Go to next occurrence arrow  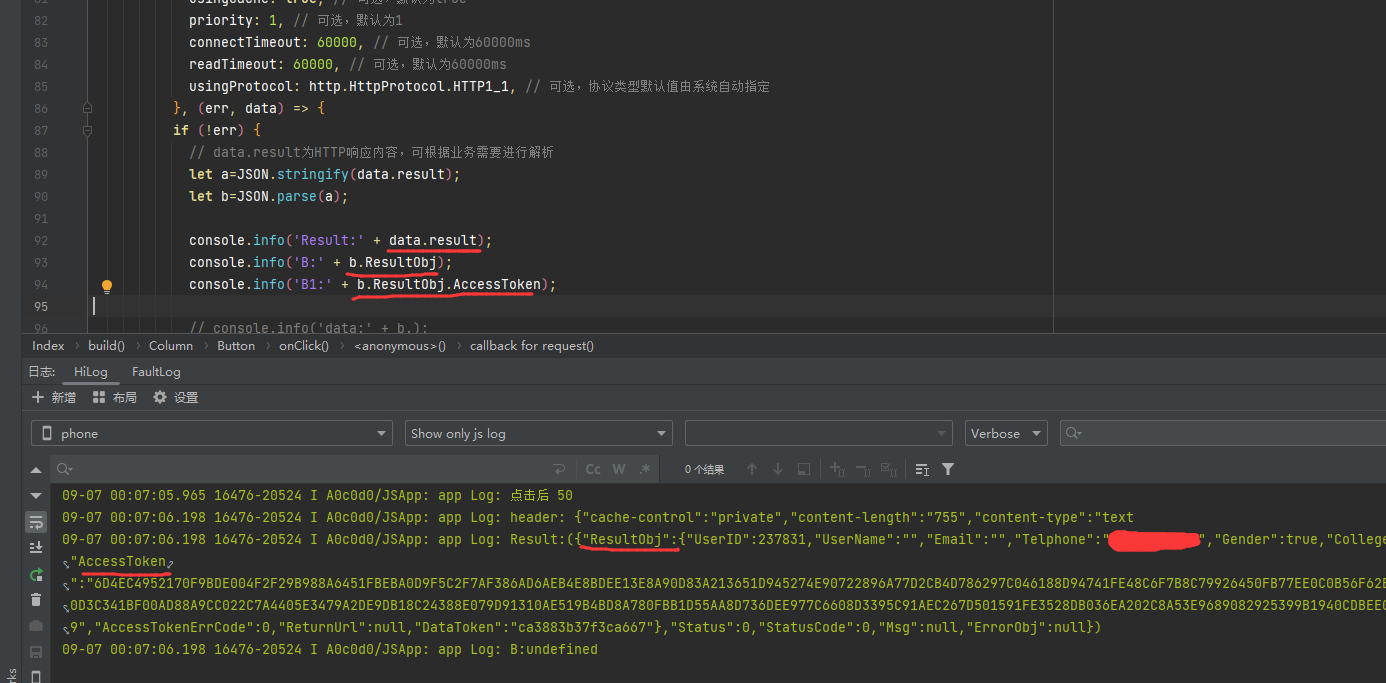click(778, 469)
